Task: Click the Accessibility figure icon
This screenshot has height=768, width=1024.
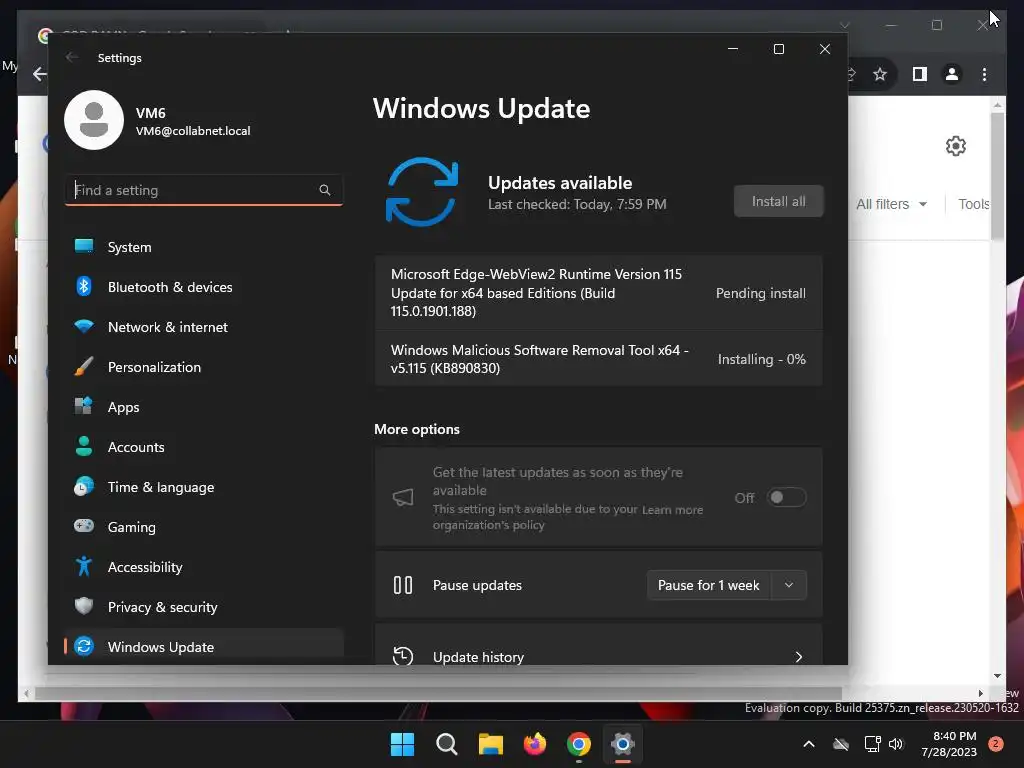Action: 84,566
